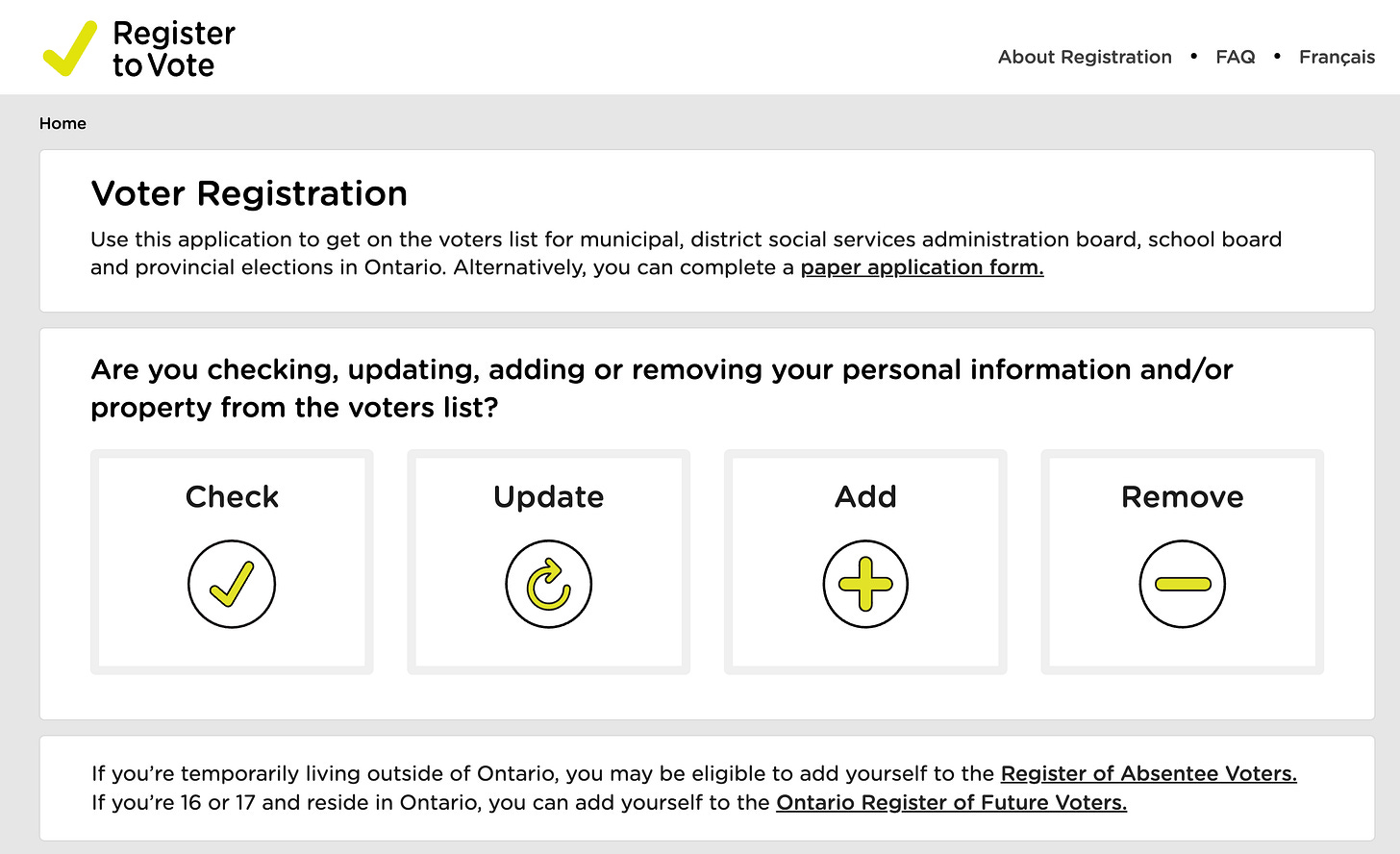Click the question heading about voters list
Screen dimensions: 1400x854
pos(662,389)
